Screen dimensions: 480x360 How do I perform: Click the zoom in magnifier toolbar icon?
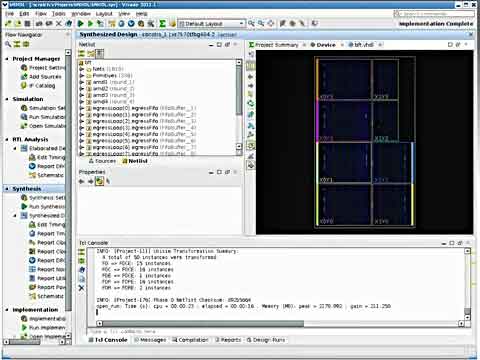pyautogui.click(x=251, y=23)
